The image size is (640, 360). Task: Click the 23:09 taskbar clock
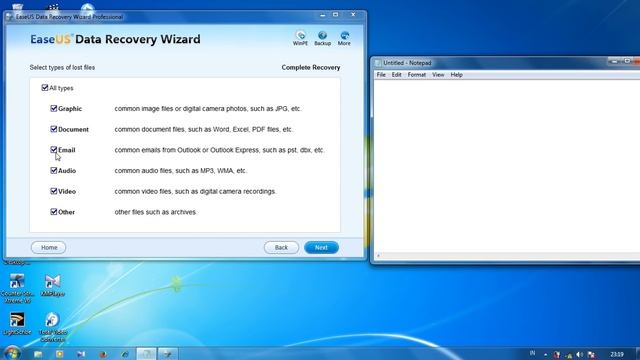pos(617,354)
